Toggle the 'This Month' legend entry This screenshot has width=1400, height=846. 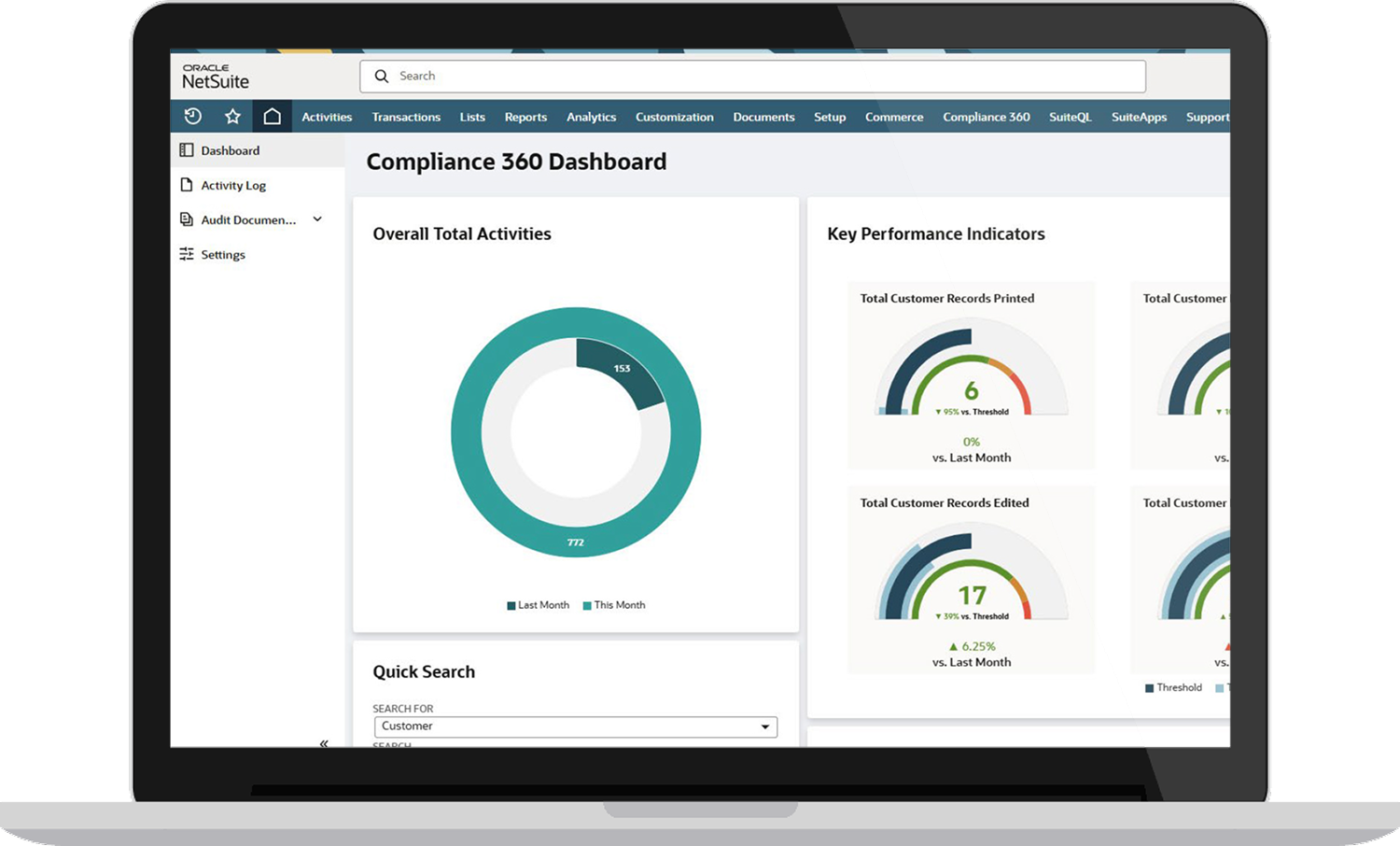click(x=614, y=605)
